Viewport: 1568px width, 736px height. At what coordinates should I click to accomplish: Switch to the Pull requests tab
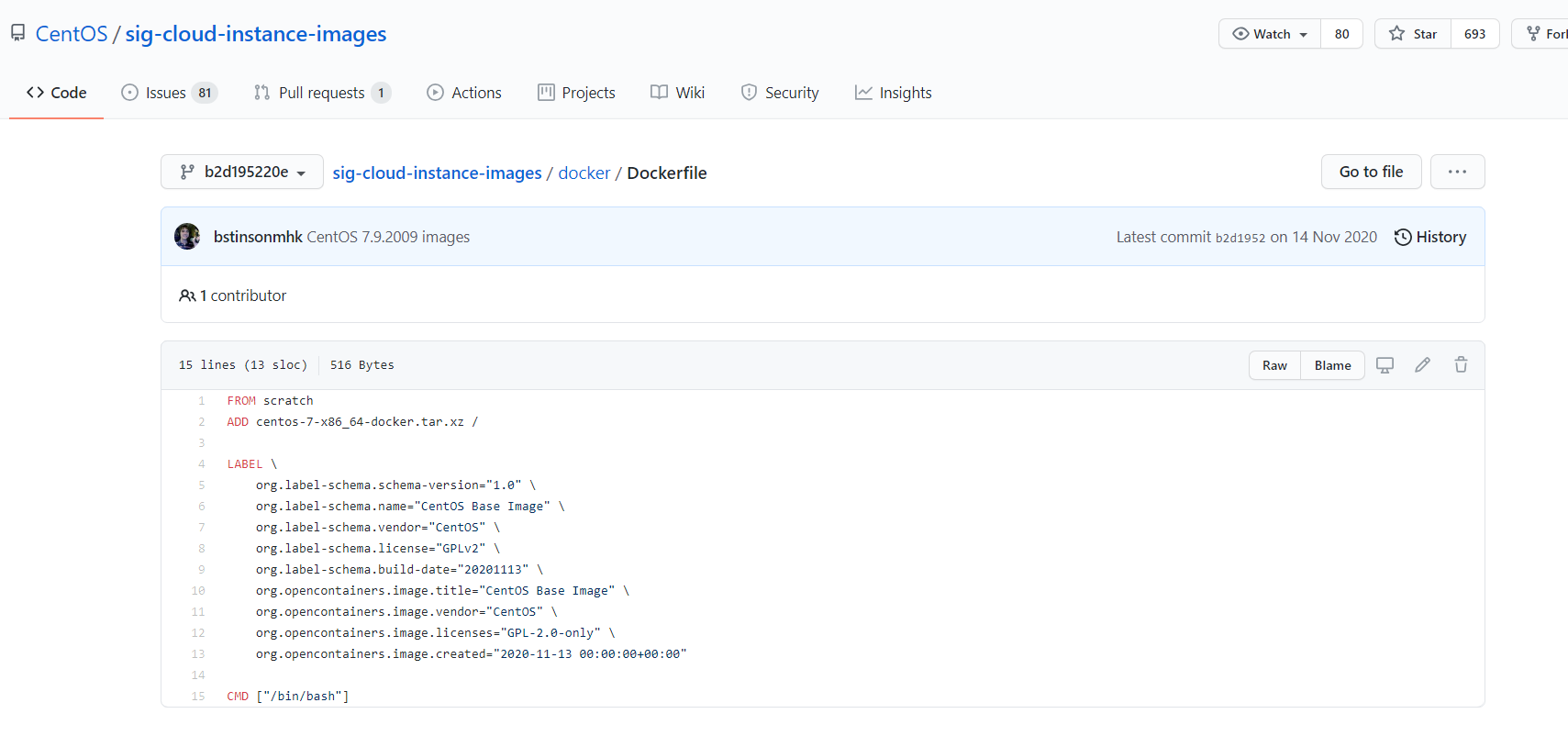pos(322,93)
